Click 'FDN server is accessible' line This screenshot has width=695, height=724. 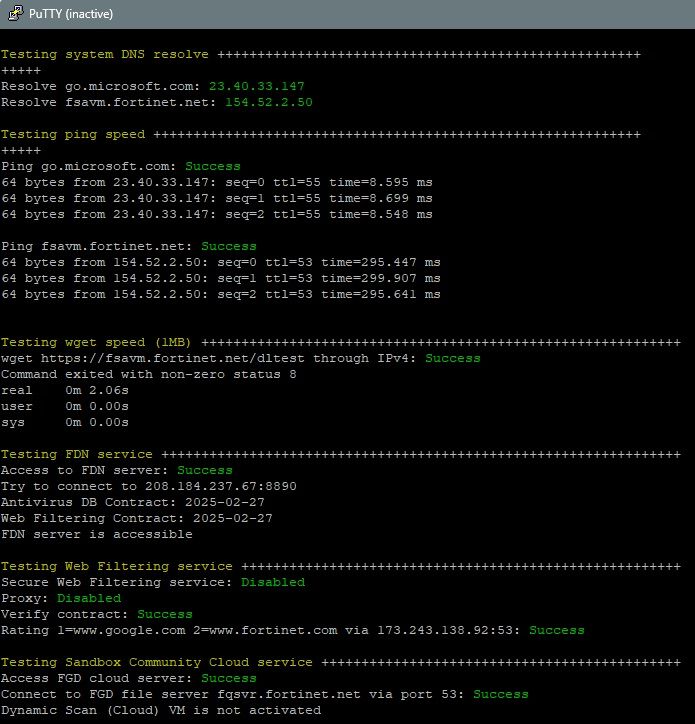[x=97, y=534]
